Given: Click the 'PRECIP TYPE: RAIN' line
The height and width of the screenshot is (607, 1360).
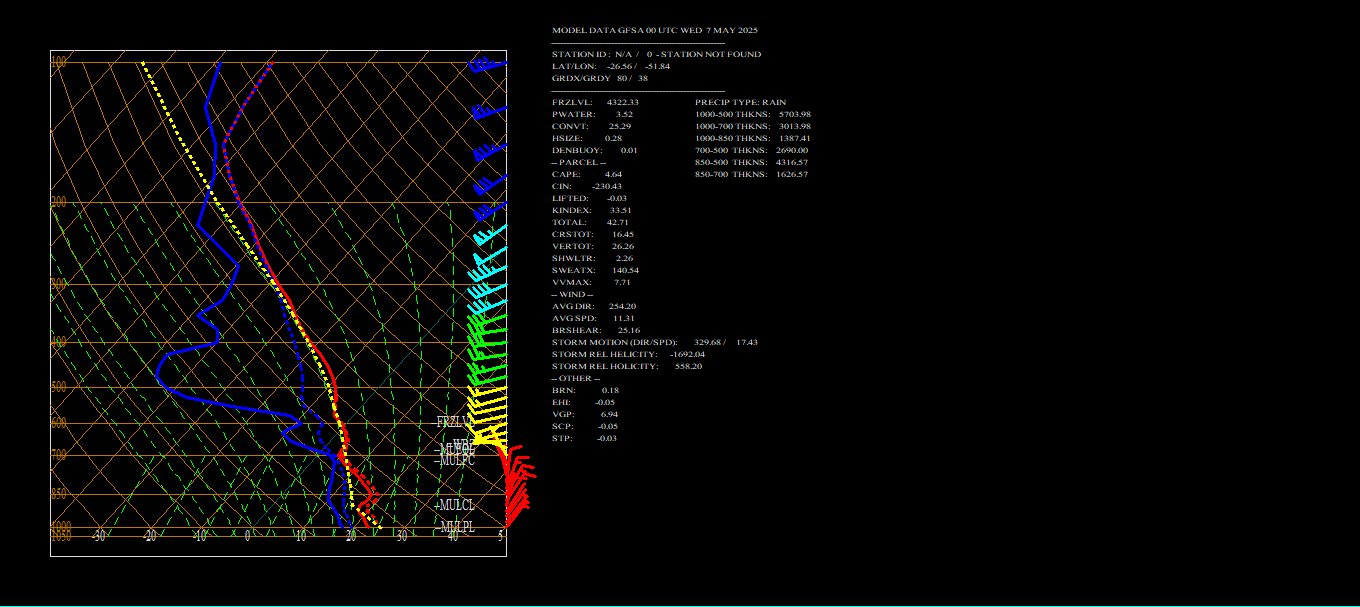Looking at the screenshot, I should [741, 102].
